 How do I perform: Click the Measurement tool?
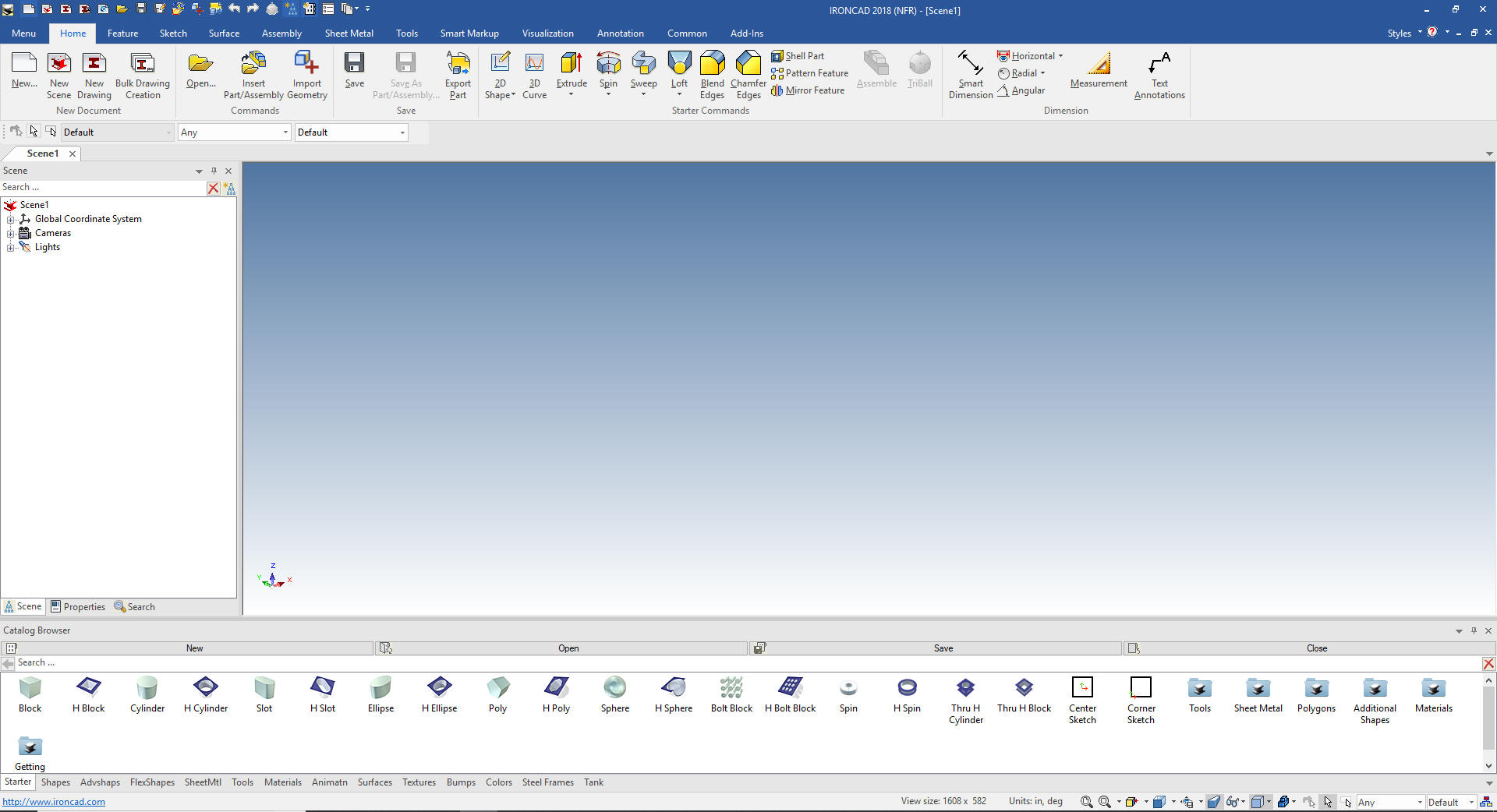[1099, 70]
